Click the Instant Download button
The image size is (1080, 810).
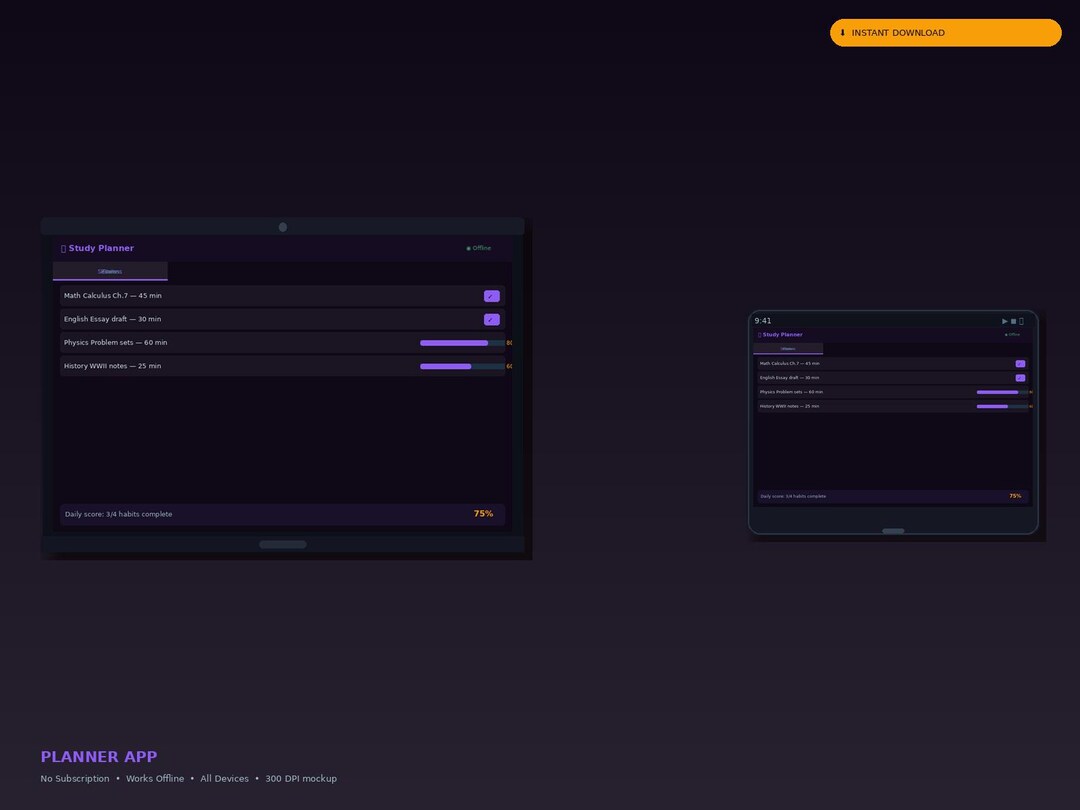pyautogui.click(x=946, y=32)
